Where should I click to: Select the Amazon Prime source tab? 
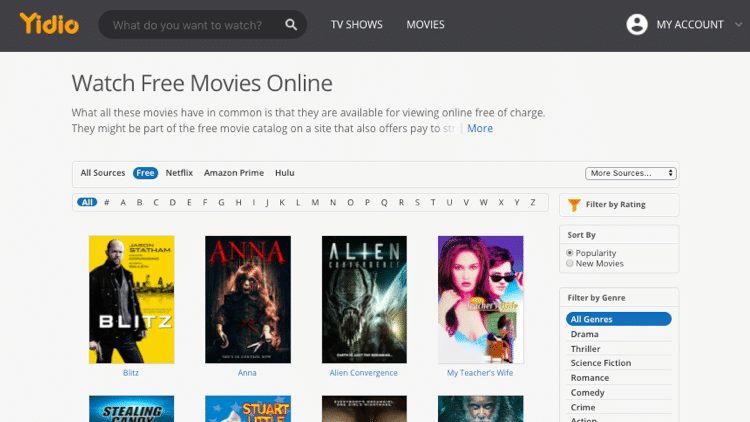coord(233,173)
